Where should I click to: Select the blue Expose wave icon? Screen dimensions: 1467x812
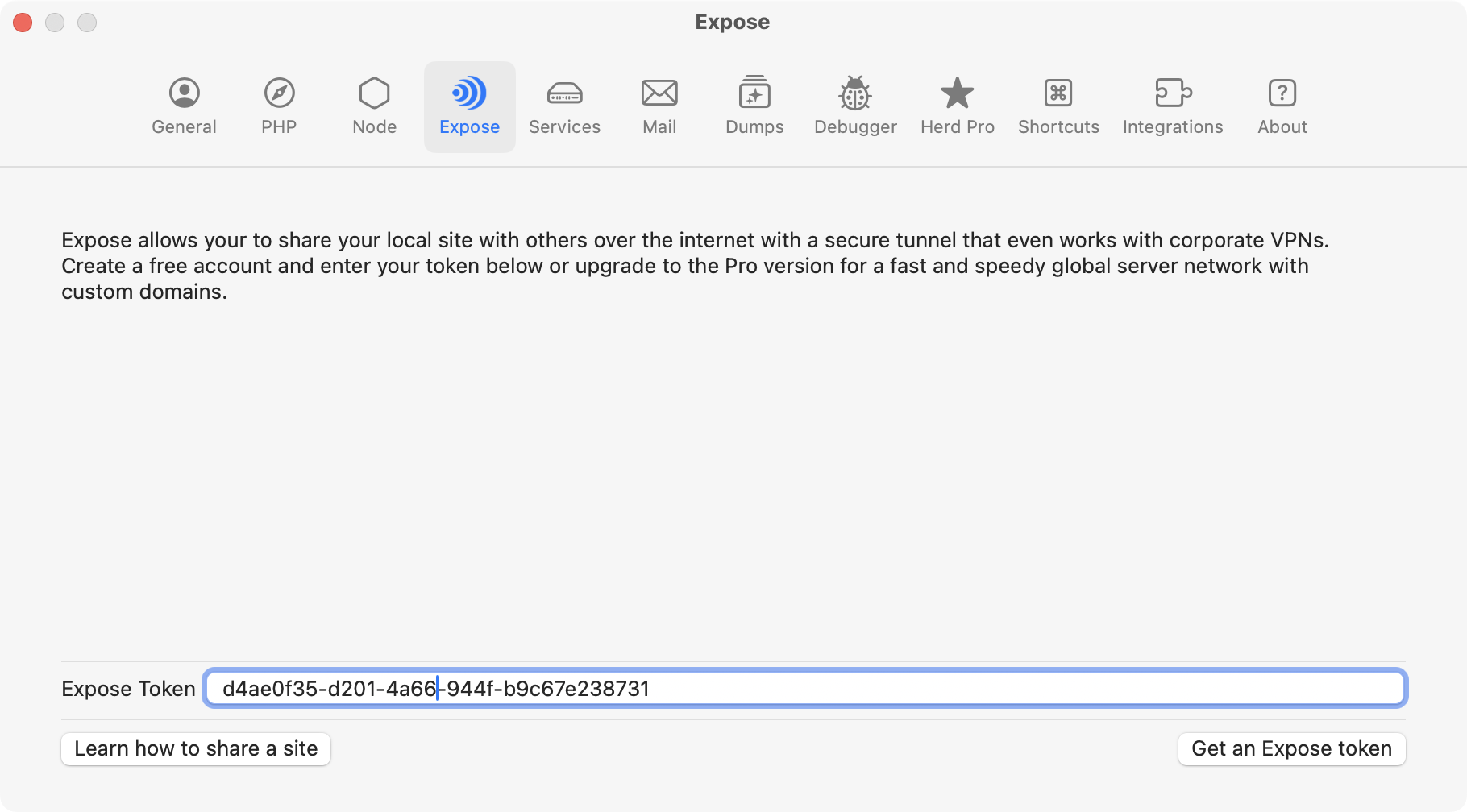pos(469,93)
